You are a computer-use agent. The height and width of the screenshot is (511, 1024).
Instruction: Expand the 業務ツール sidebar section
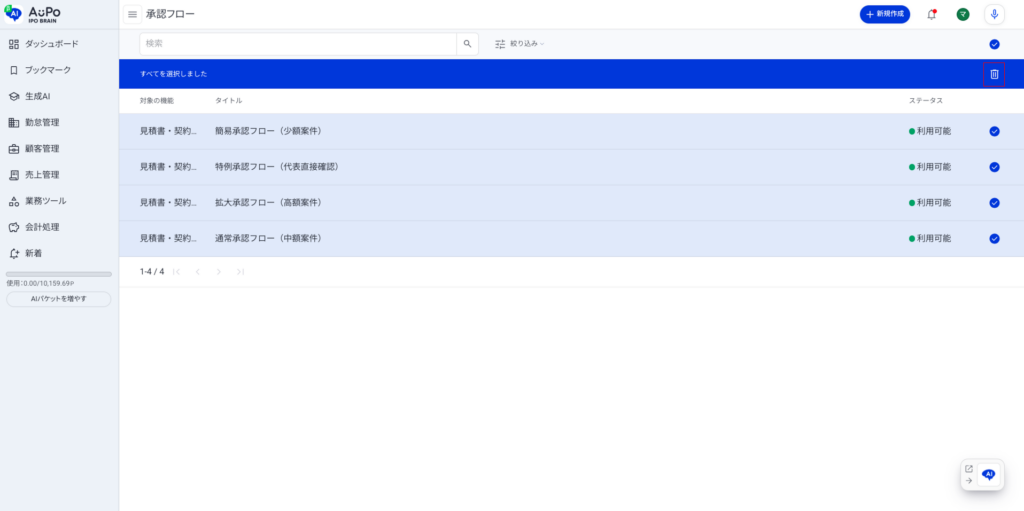click(x=45, y=201)
